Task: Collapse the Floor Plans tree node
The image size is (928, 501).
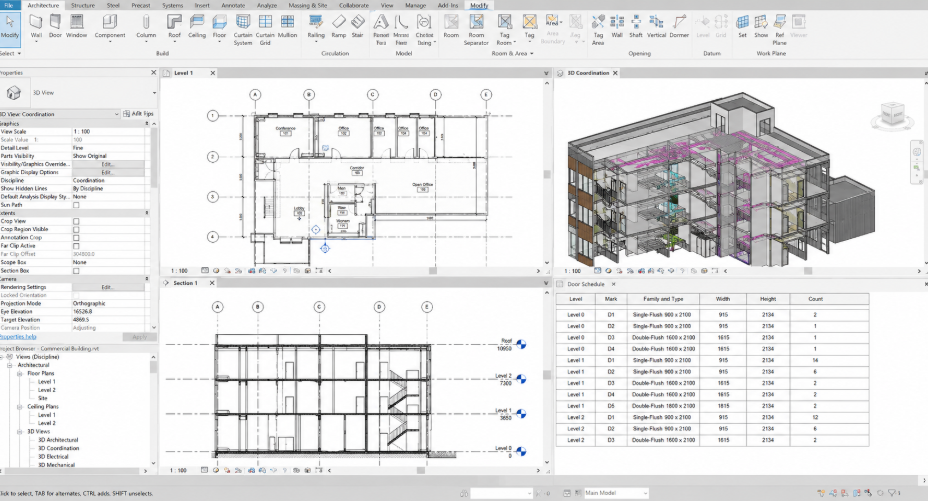Action: [19, 374]
